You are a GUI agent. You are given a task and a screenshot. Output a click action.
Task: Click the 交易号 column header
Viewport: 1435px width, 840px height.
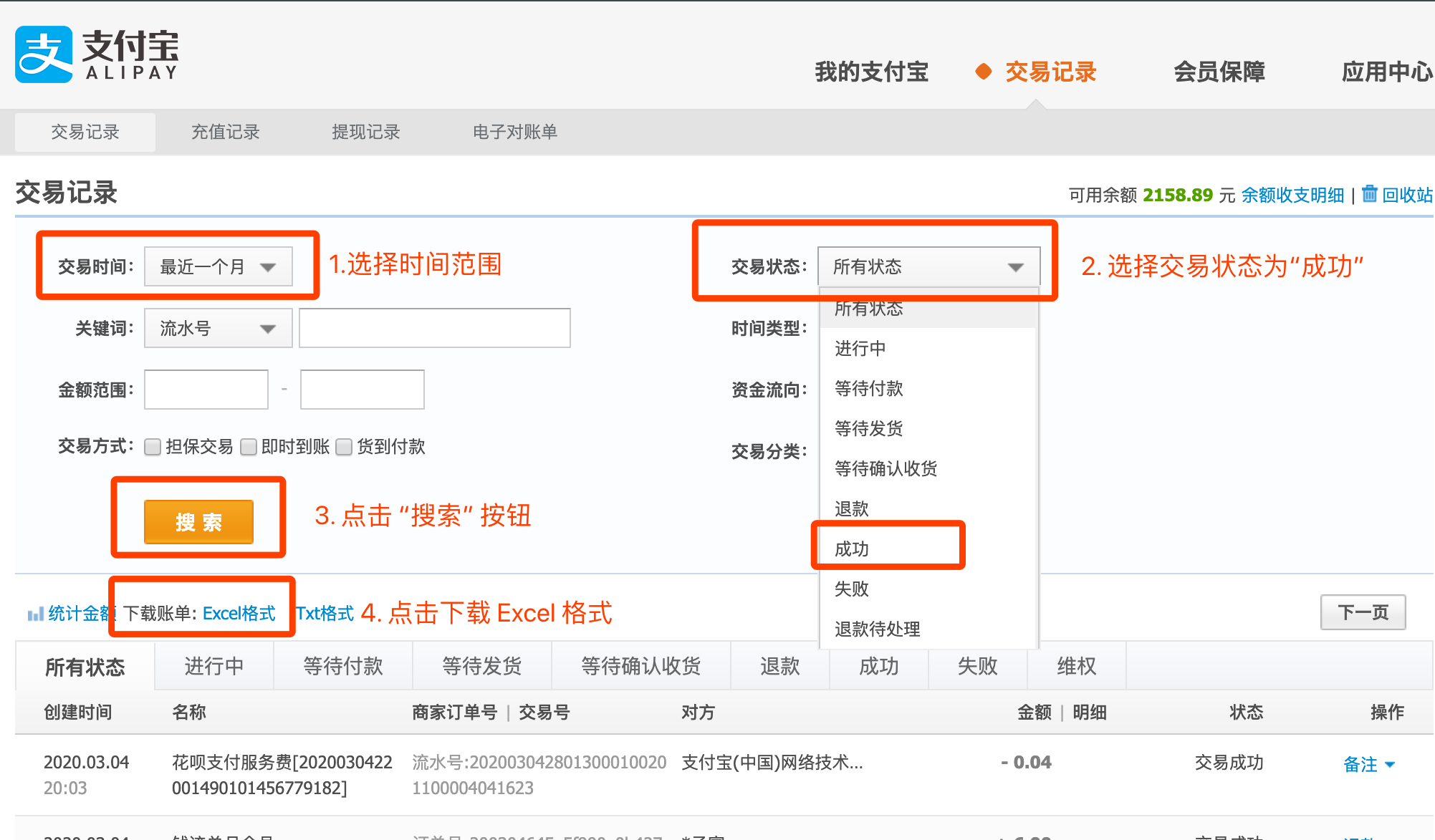click(544, 712)
